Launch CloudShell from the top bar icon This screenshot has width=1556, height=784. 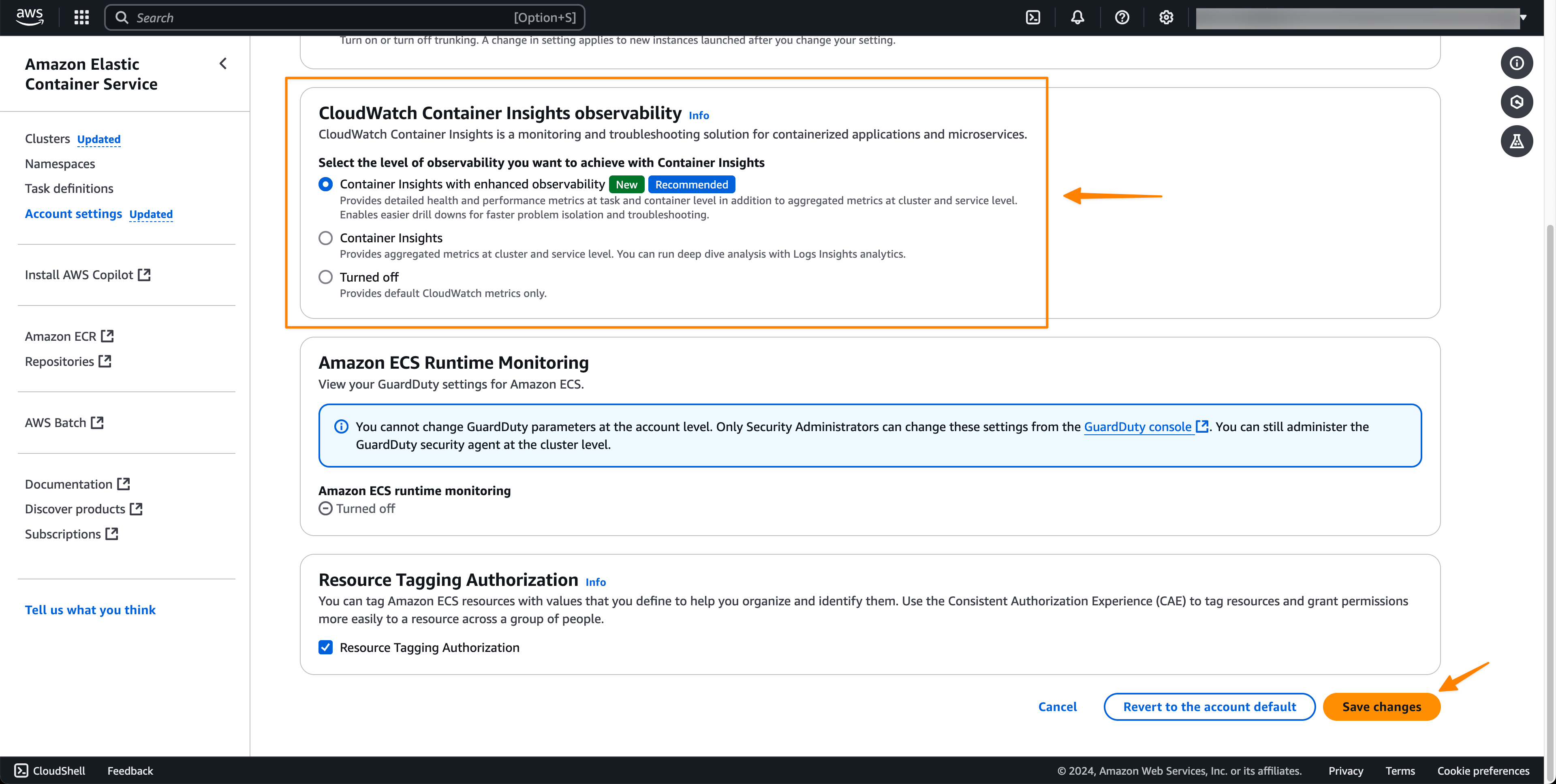pyautogui.click(x=1033, y=17)
